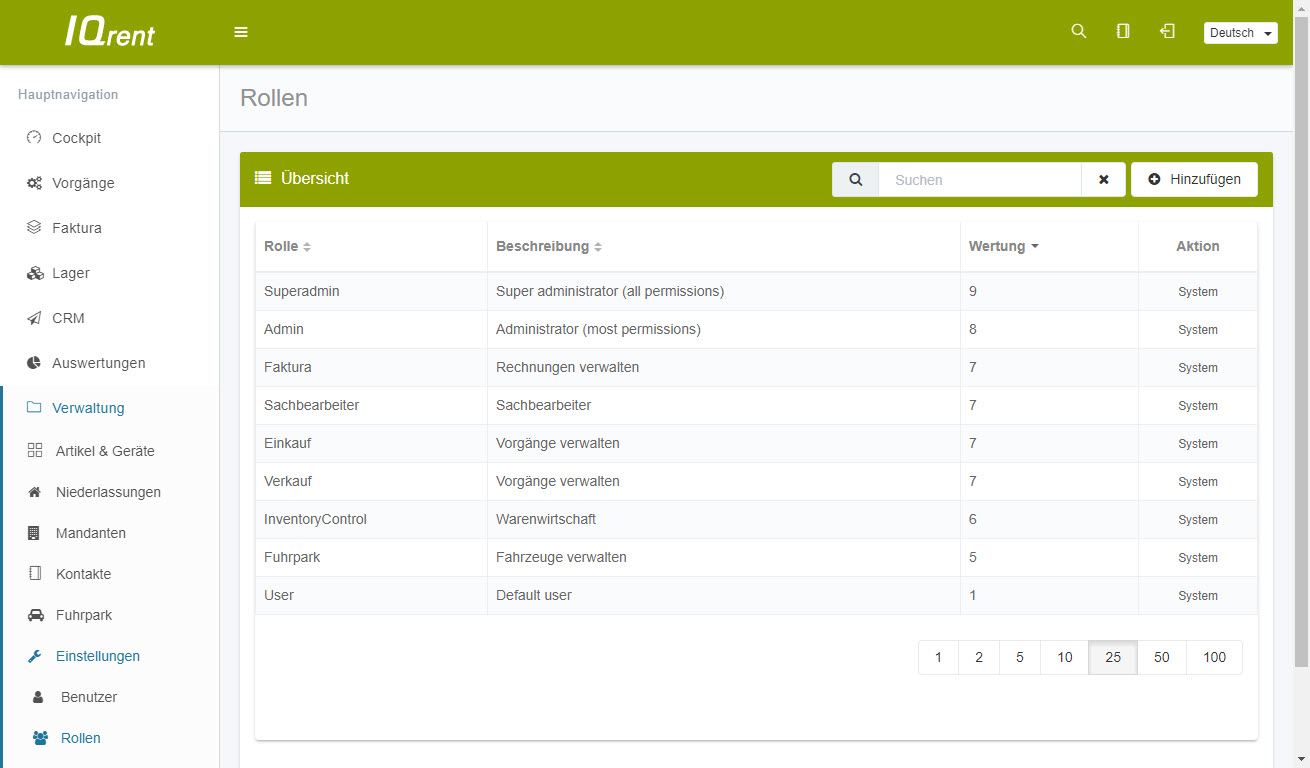Collapse the Verwaltung navigation section
The width and height of the screenshot is (1310, 768).
pos(88,408)
